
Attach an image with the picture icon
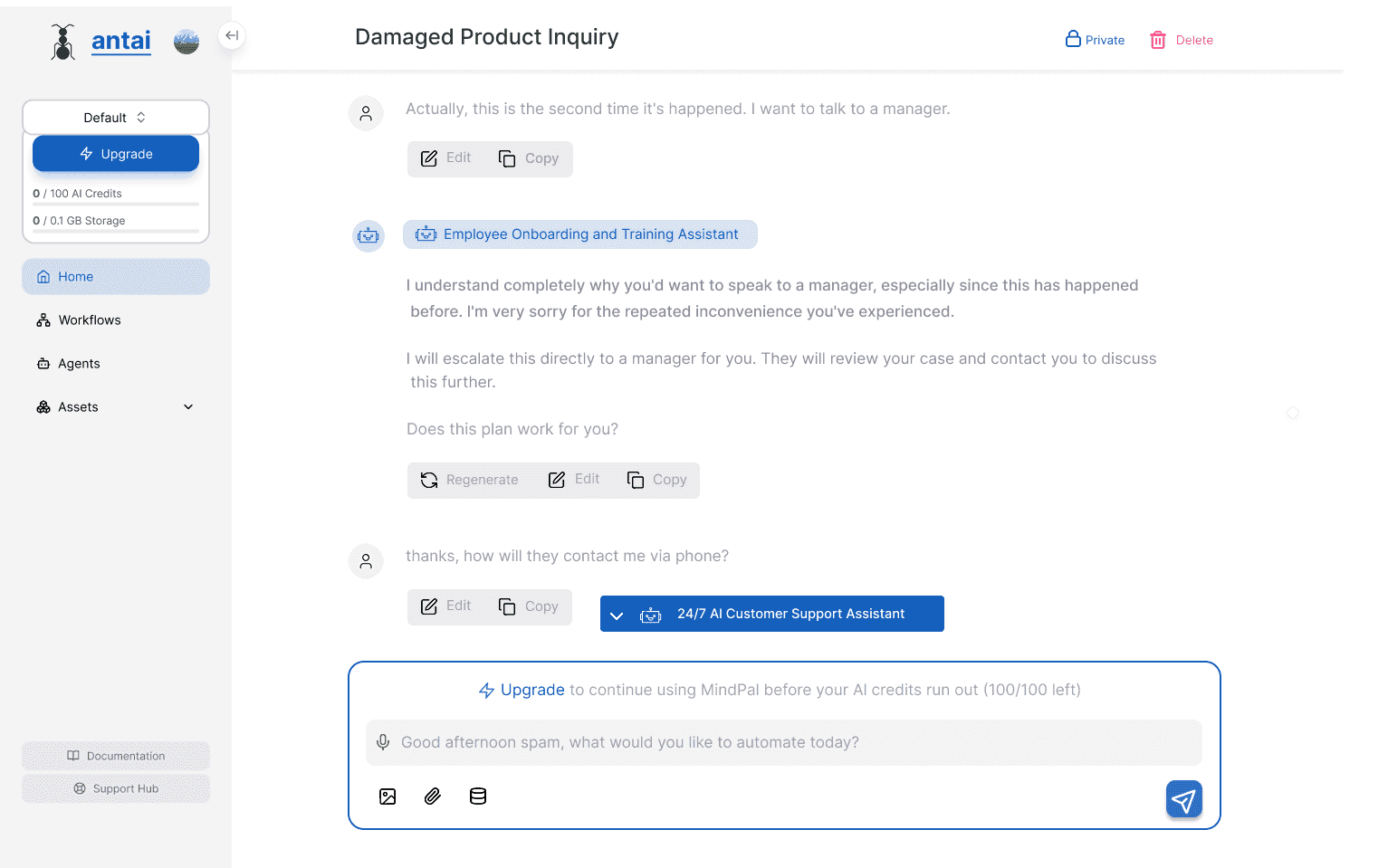(x=388, y=796)
